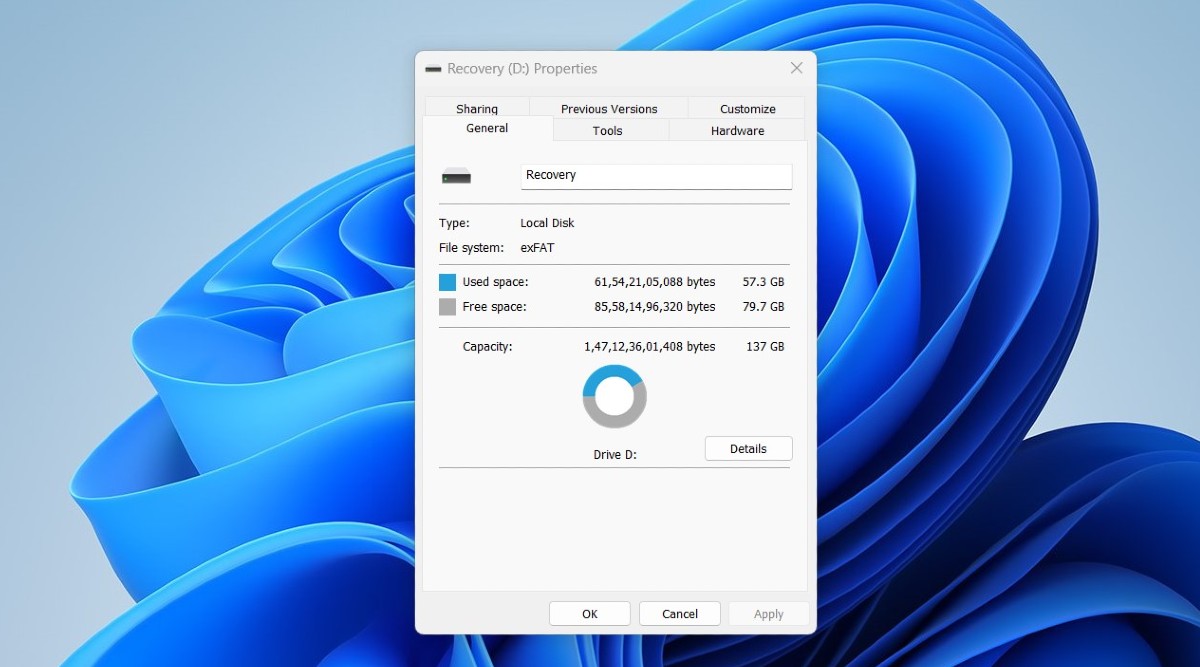Viewport: 1200px width, 667px height.
Task: Apply the changes
Action: tap(768, 613)
